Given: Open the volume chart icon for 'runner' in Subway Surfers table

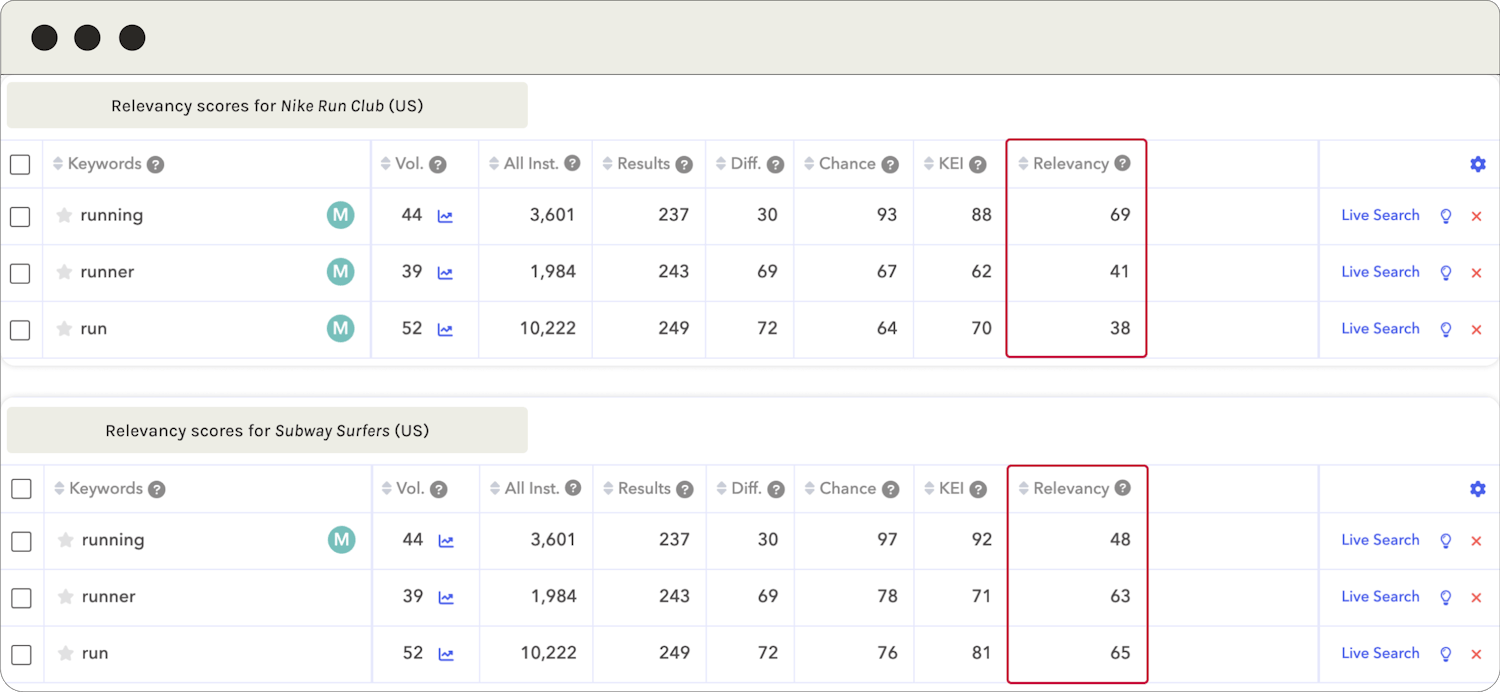Looking at the screenshot, I should (446, 597).
